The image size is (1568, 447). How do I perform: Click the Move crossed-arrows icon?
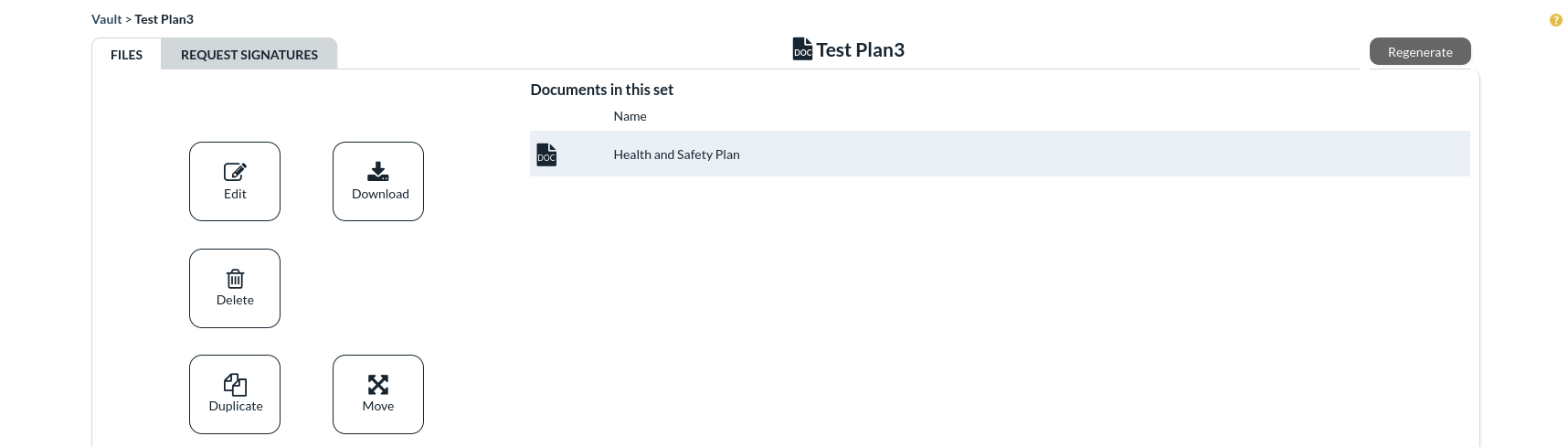pos(378,384)
